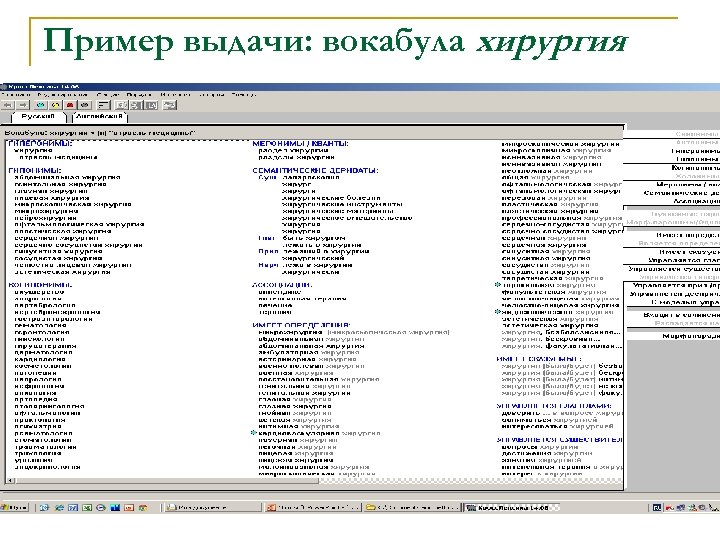This screenshot has width=720, height=540.
Task: Select Входит в сочинение in the right panel
Action: 681,315
